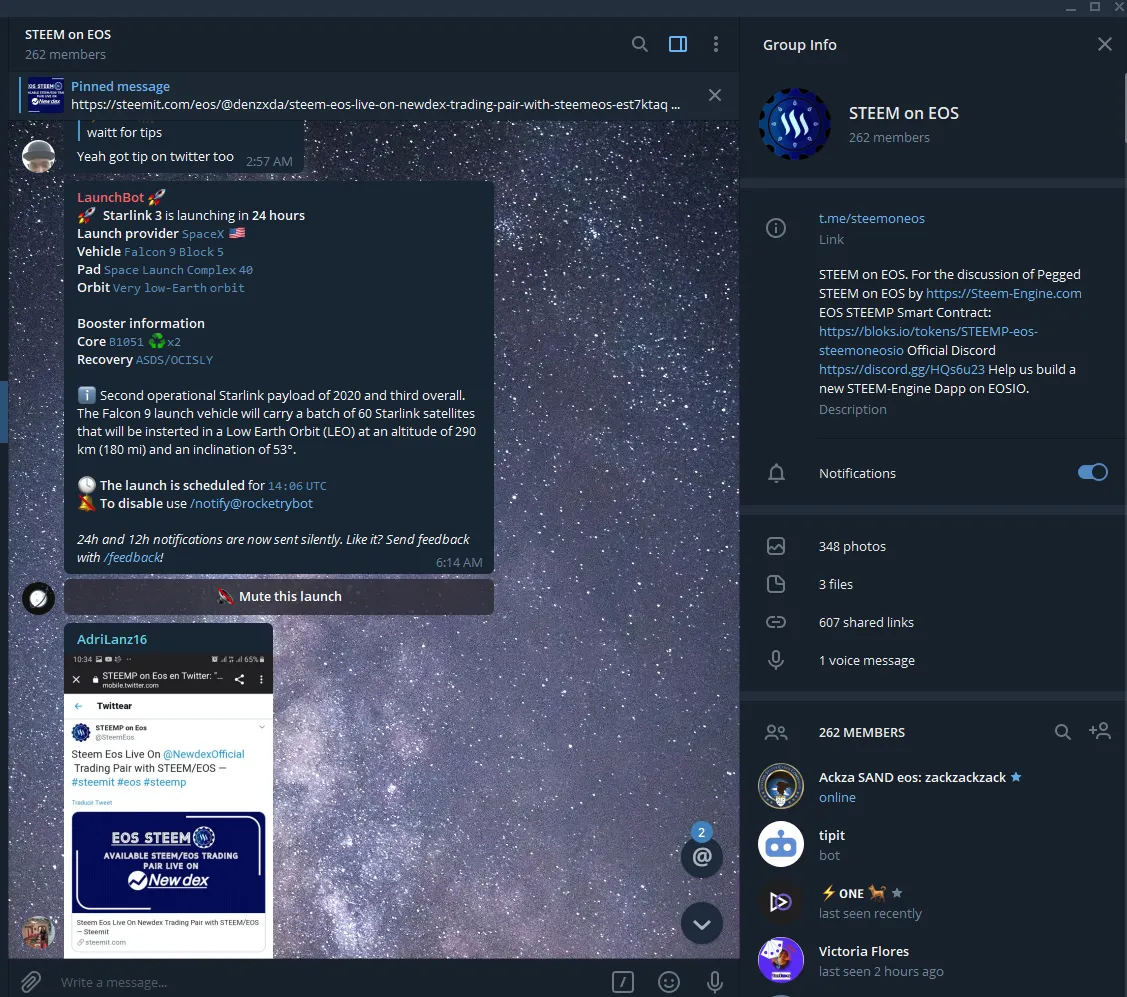Viewport: 1127px width, 997px height.
Task: Click the shared links chain icon
Action: 776,622
